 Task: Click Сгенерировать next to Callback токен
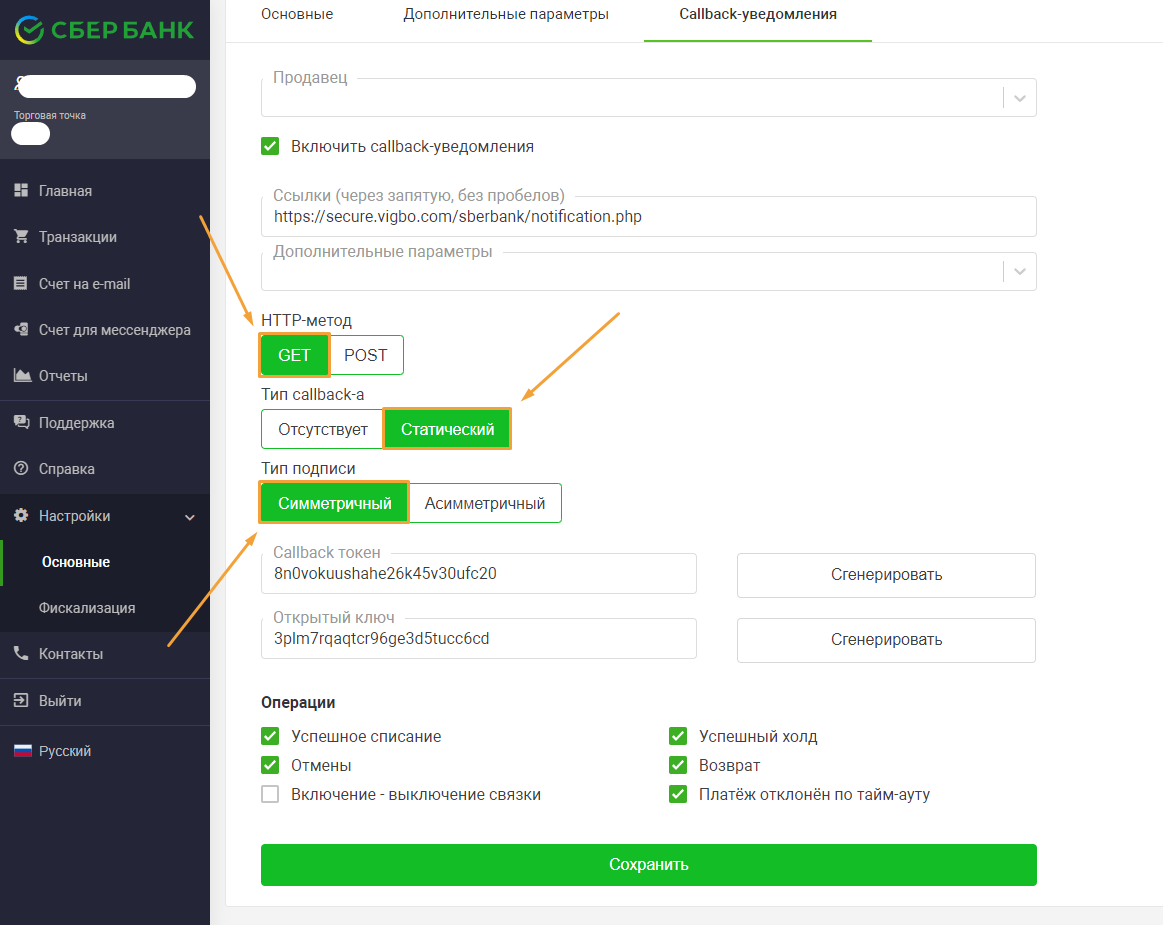click(x=886, y=575)
